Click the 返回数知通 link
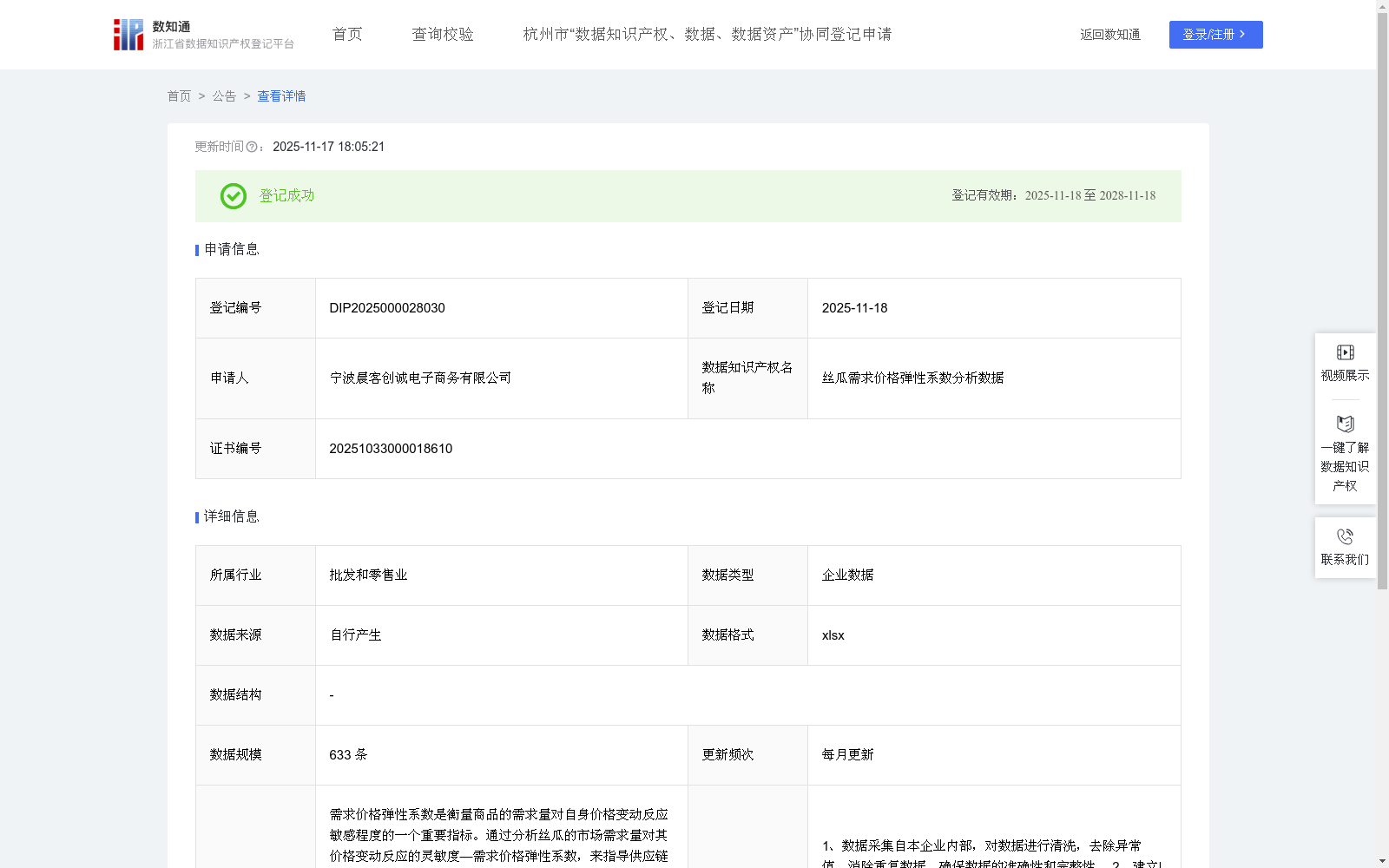1389x868 pixels. click(x=1109, y=34)
